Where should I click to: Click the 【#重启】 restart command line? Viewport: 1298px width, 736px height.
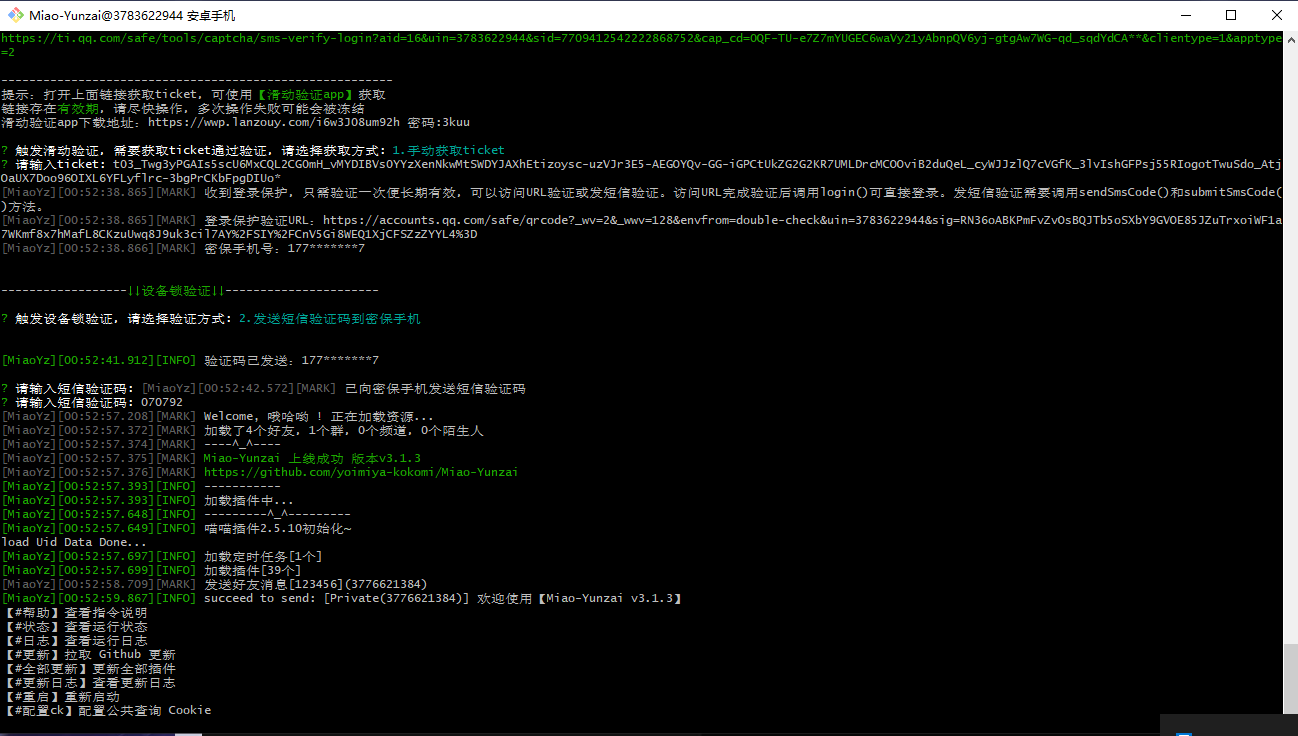click(x=62, y=696)
